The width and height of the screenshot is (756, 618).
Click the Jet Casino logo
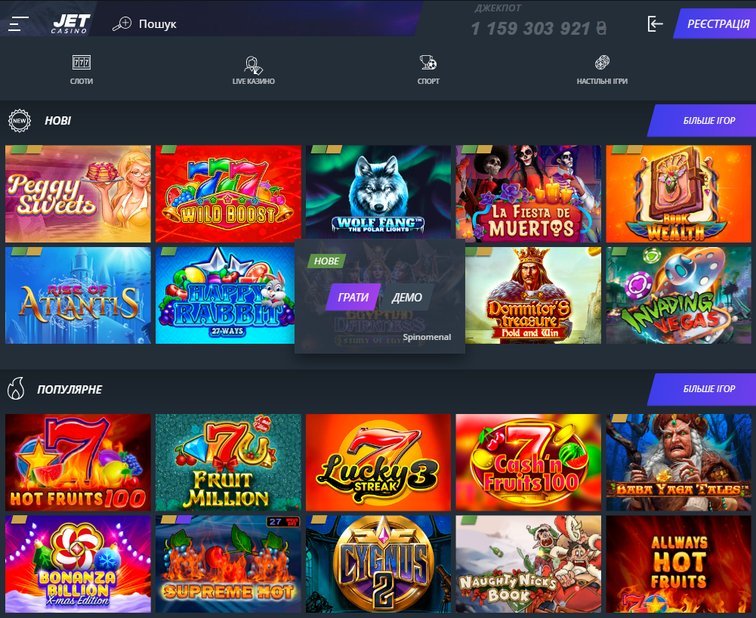pos(71,24)
